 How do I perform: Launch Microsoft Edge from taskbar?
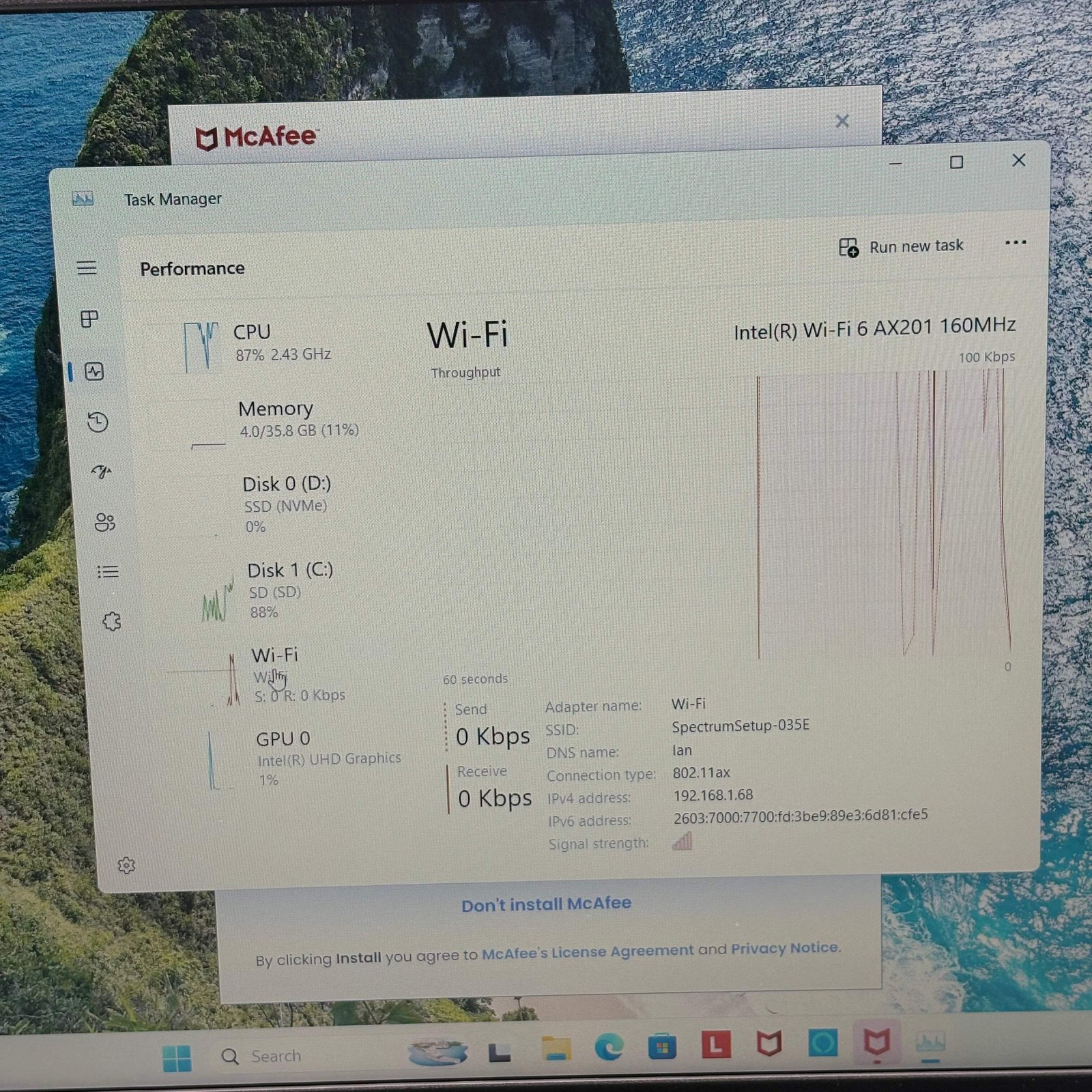[609, 1046]
